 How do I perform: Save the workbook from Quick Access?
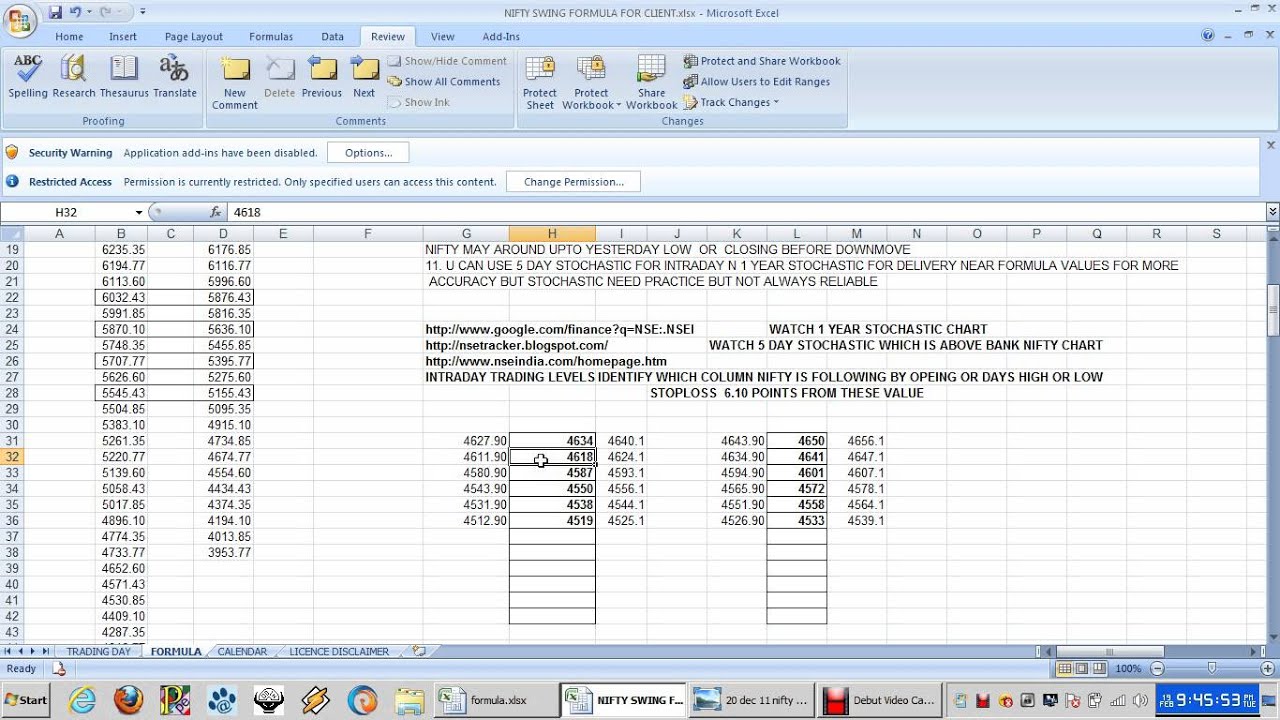55,12
